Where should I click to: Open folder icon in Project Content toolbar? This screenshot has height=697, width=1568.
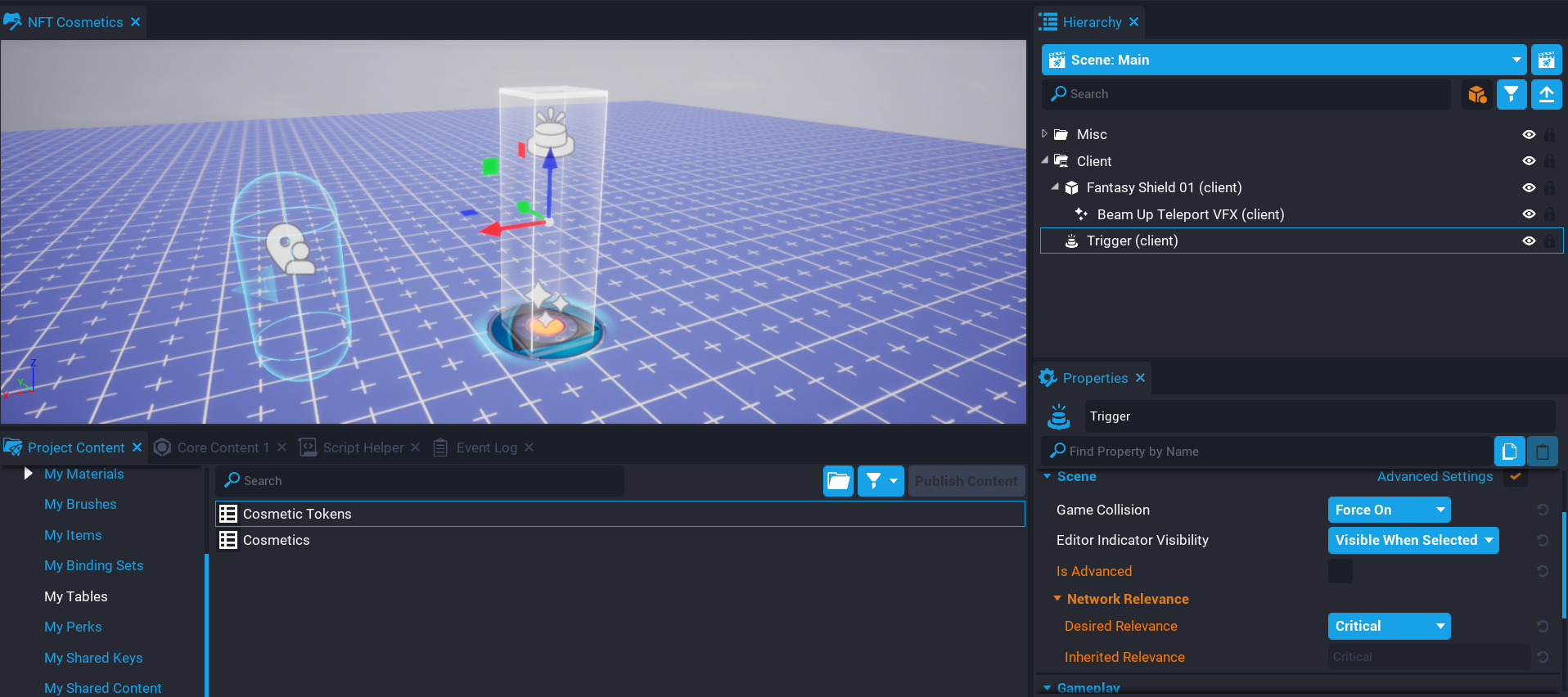point(838,481)
